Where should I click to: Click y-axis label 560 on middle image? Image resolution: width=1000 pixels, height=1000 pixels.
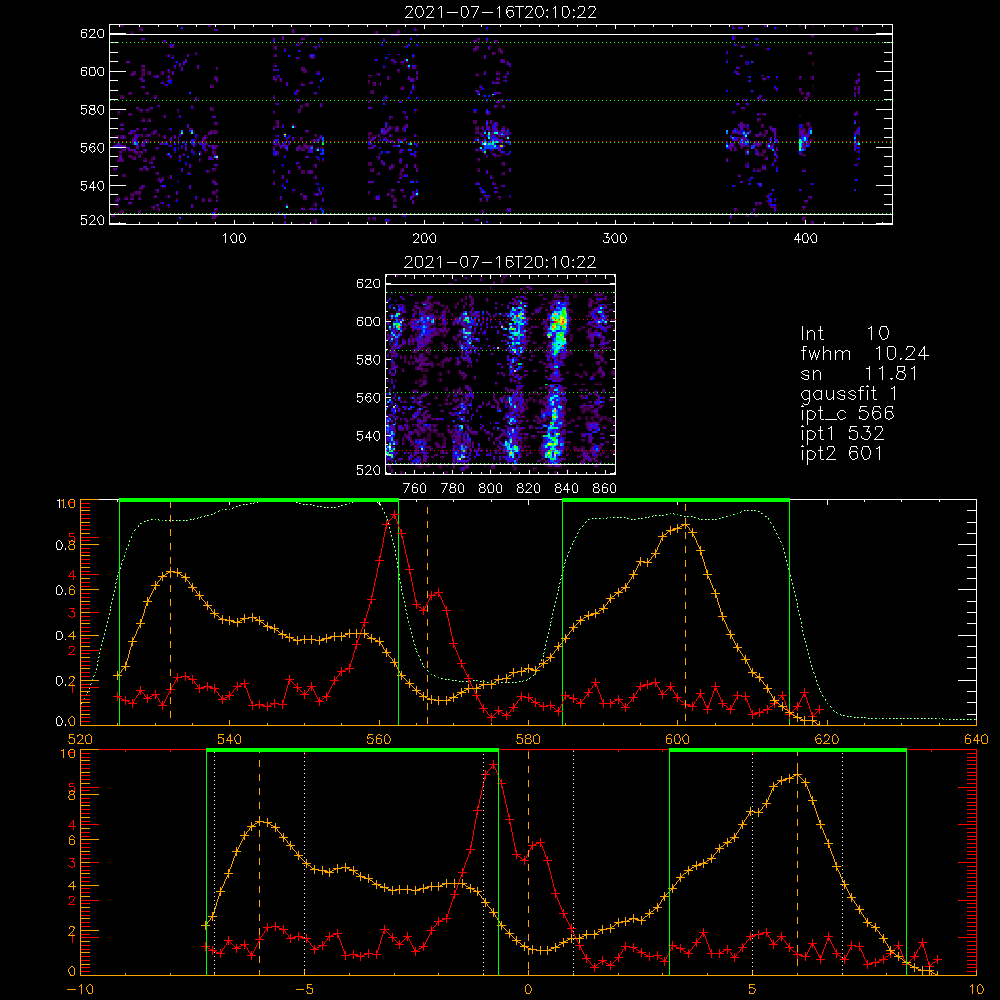click(368, 398)
